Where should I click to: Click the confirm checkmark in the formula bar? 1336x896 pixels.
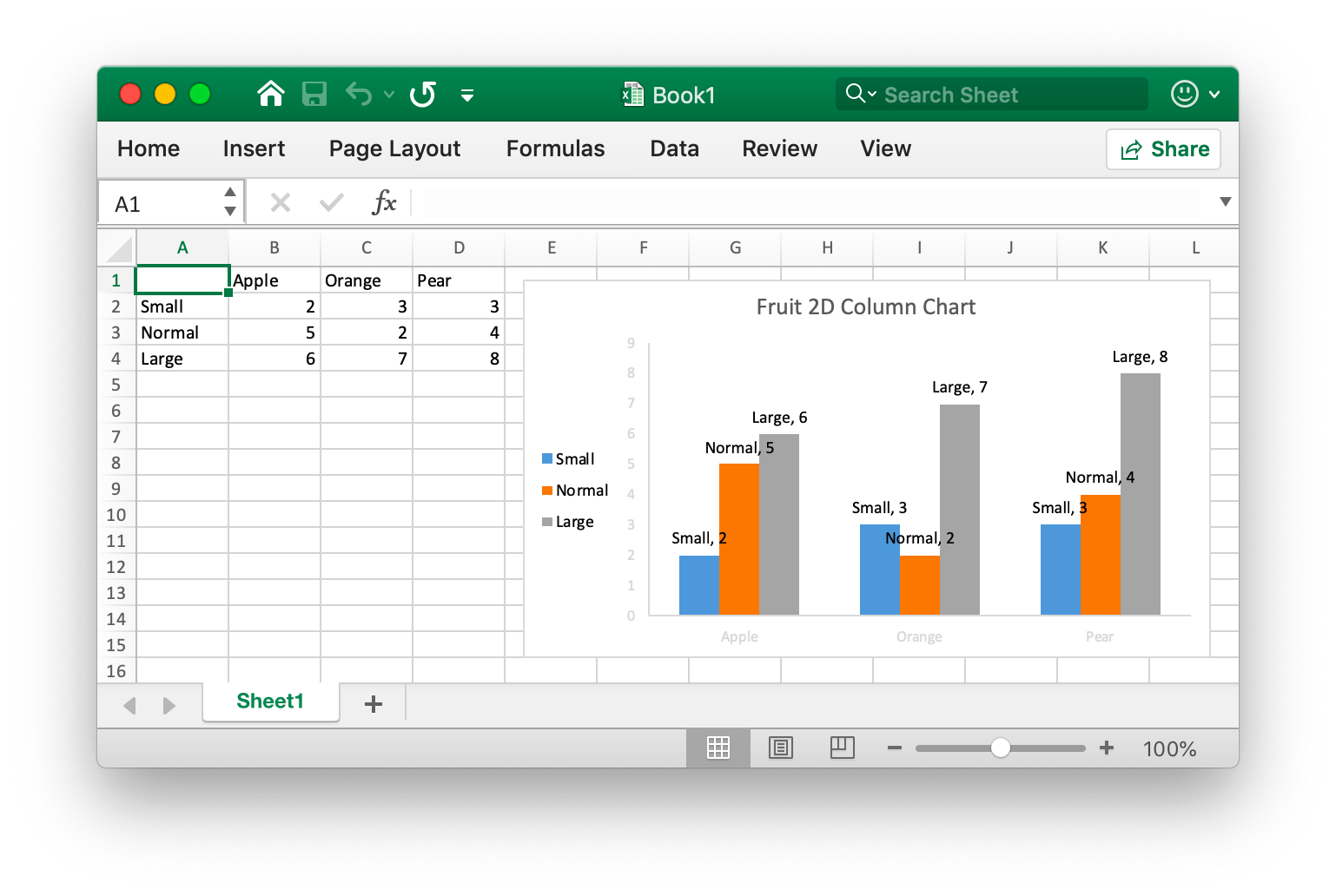331,201
